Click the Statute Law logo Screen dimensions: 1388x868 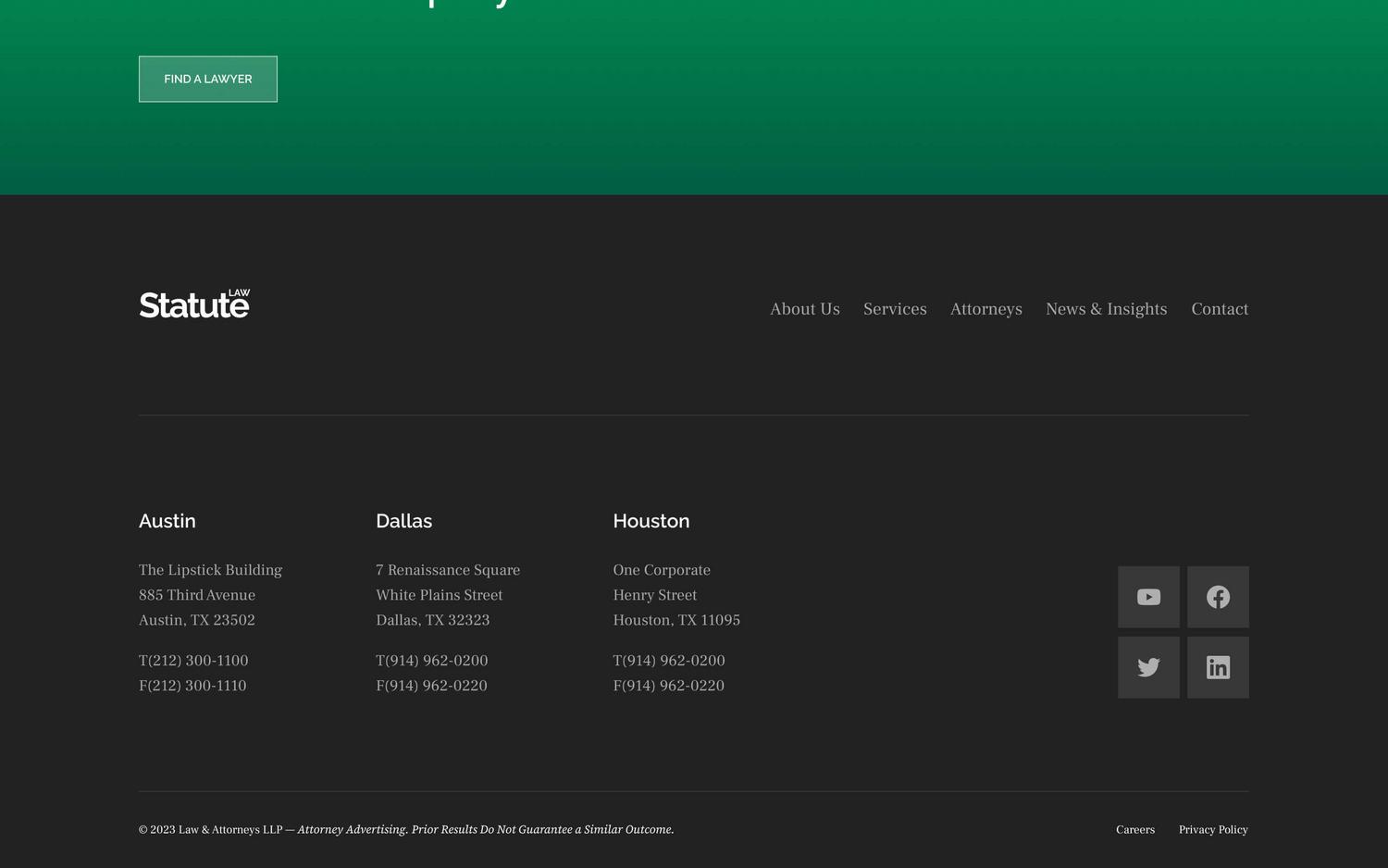tap(193, 304)
